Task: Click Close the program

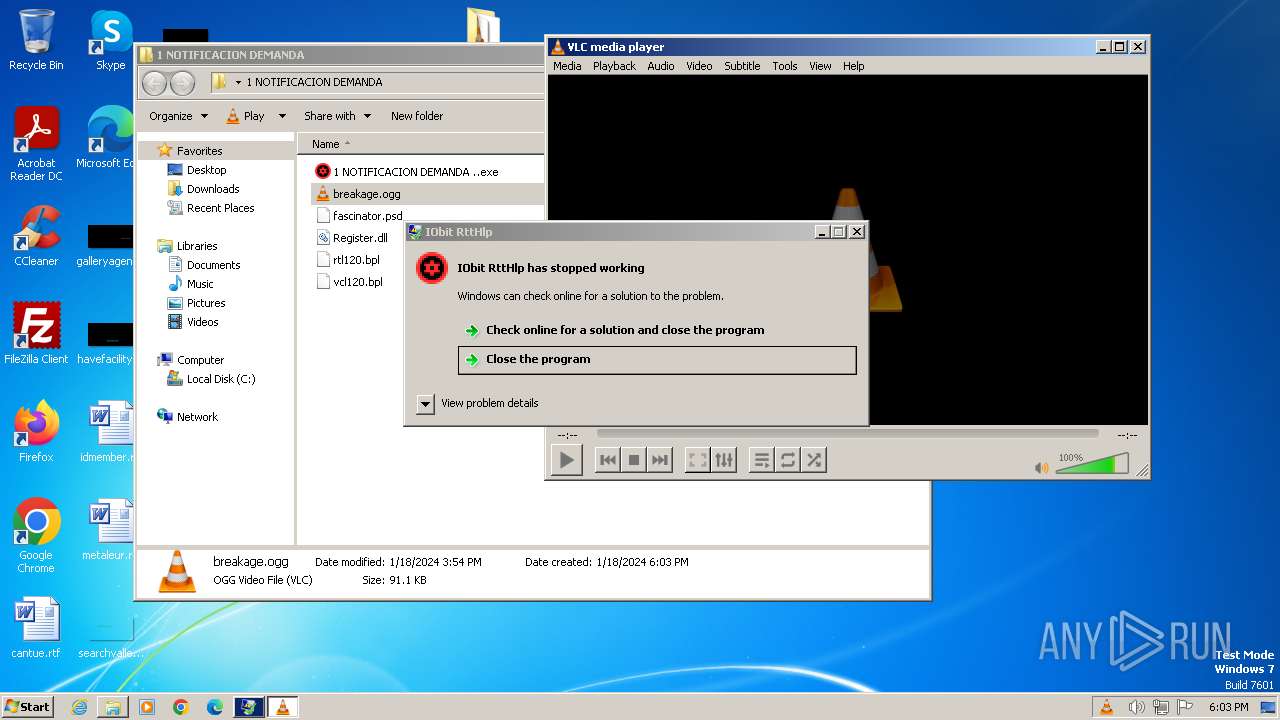Action: point(657,360)
